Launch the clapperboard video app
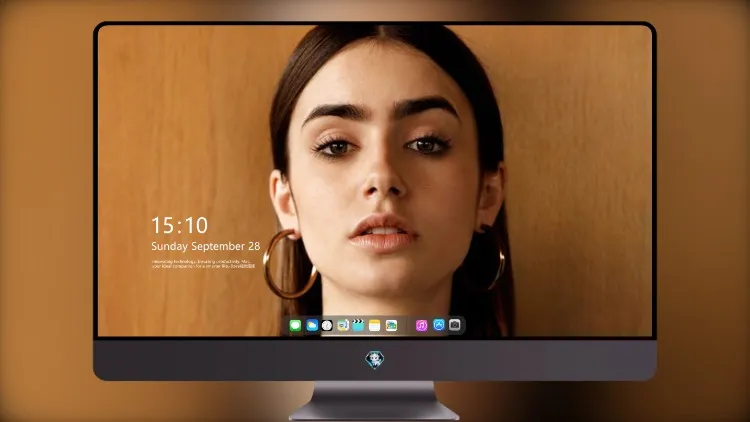This screenshot has height=422, width=750. tap(358, 325)
